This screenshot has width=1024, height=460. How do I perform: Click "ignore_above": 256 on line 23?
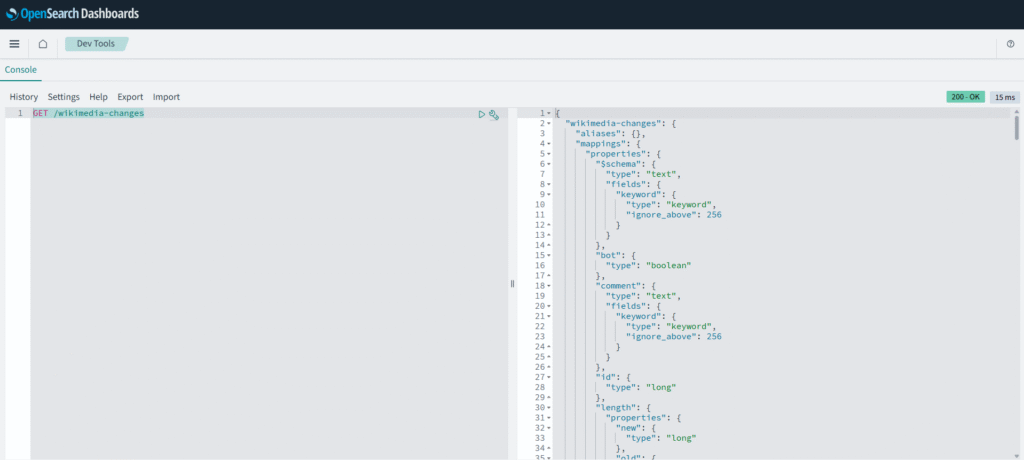coord(674,337)
